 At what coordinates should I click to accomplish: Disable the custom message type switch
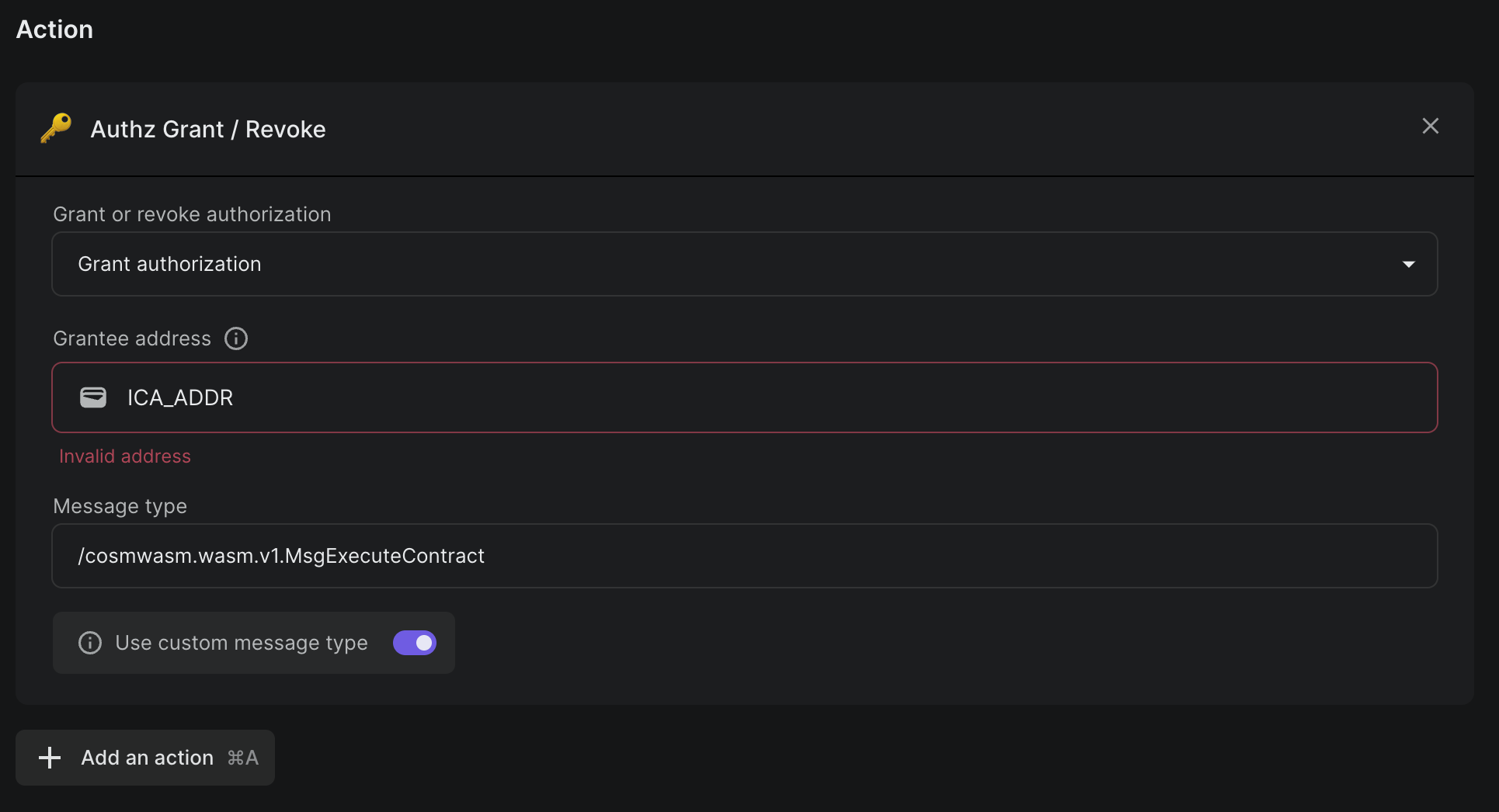pos(415,643)
